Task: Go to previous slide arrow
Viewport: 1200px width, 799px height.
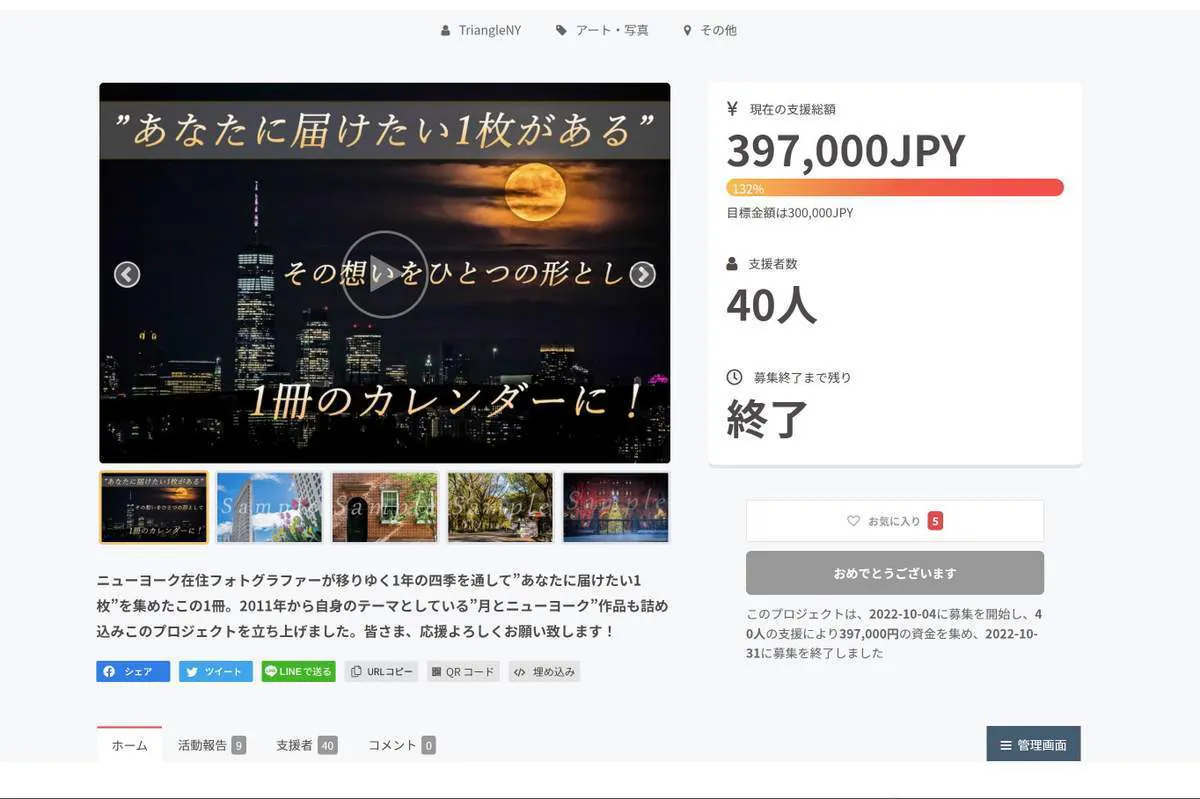Action: pyautogui.click(x=127, y=274)
